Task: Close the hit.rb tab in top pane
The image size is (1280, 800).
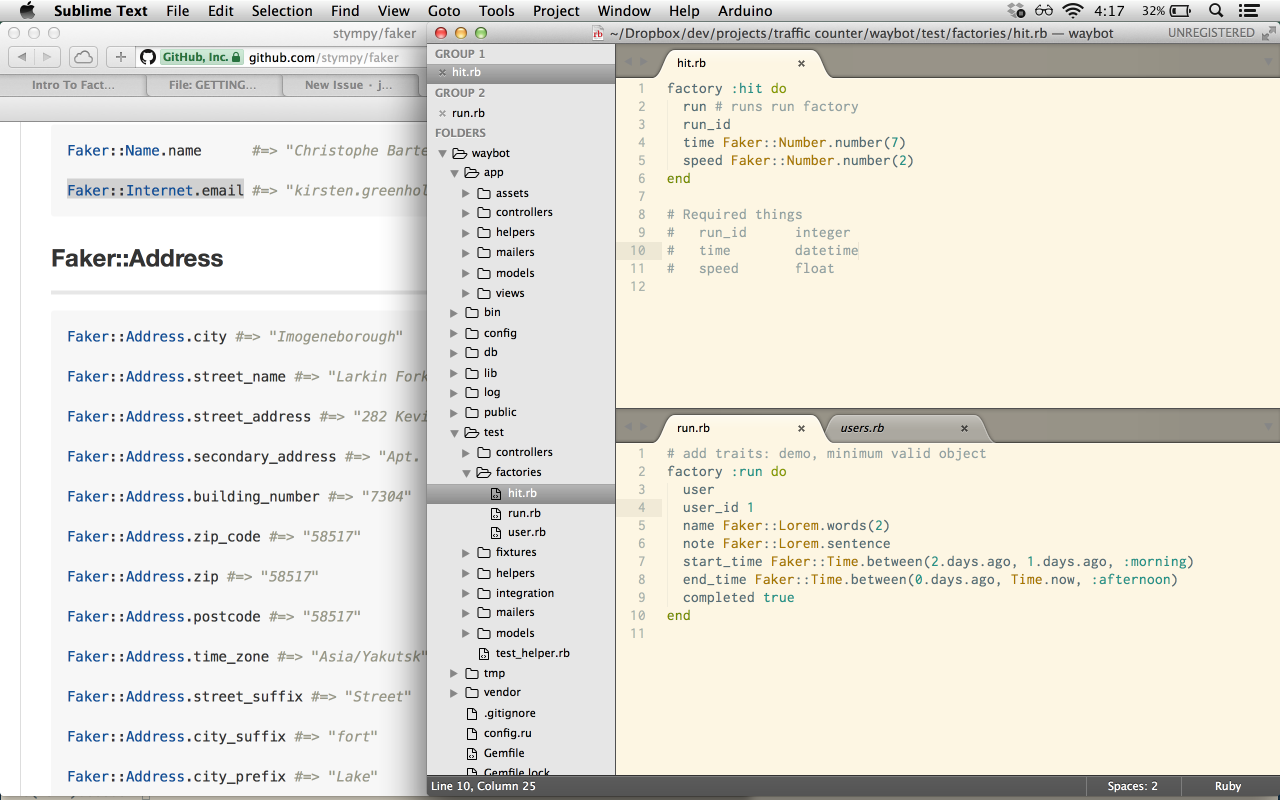Action: click(x=801, y=63)
